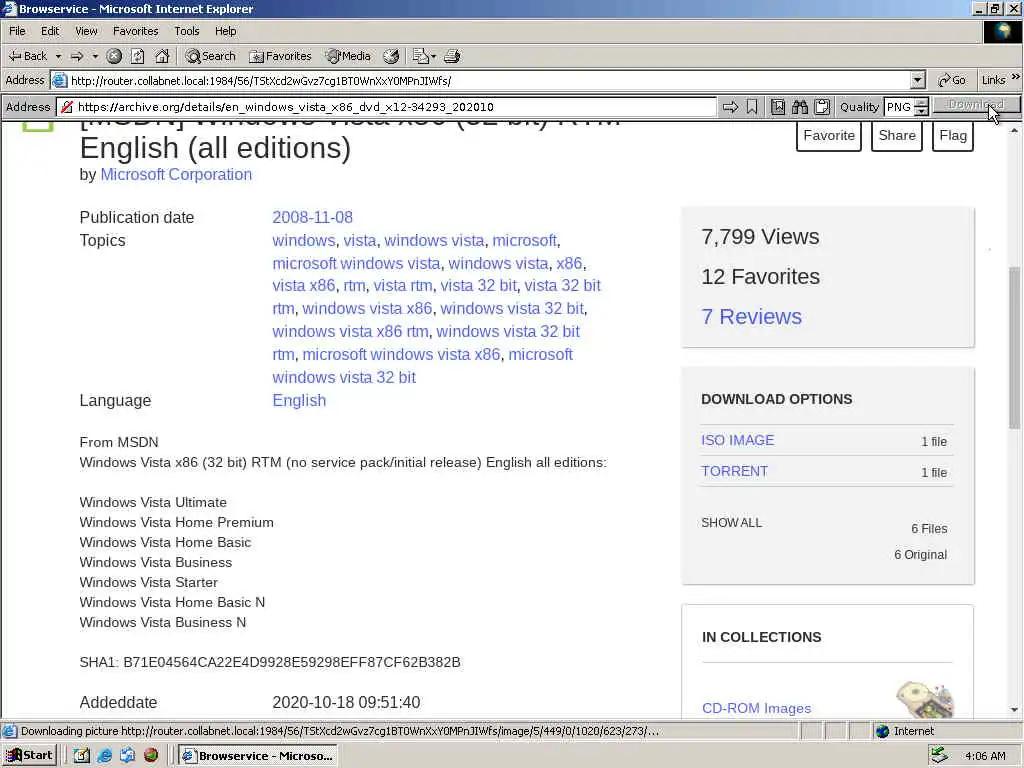Image resolution: width=1024 pixels, height=768 pixels.
Task: Click the Refresh page icon
Action: [x=138, y=56]
